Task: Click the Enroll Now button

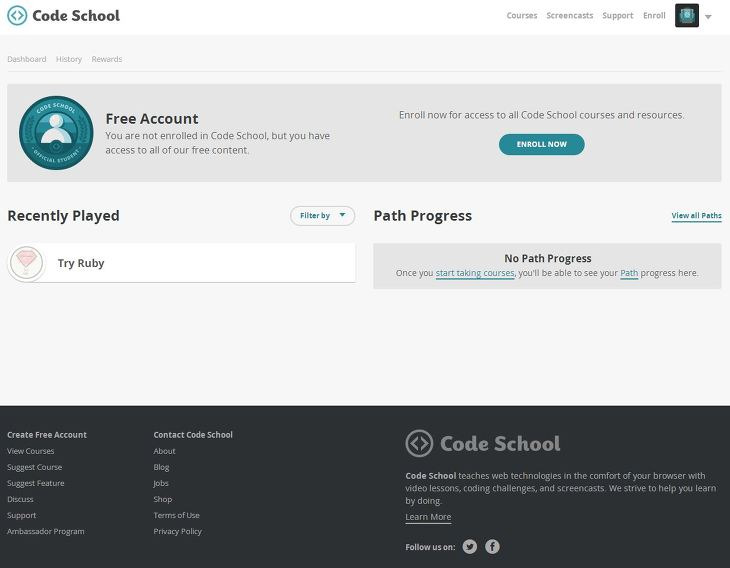Action: point(541,144)
